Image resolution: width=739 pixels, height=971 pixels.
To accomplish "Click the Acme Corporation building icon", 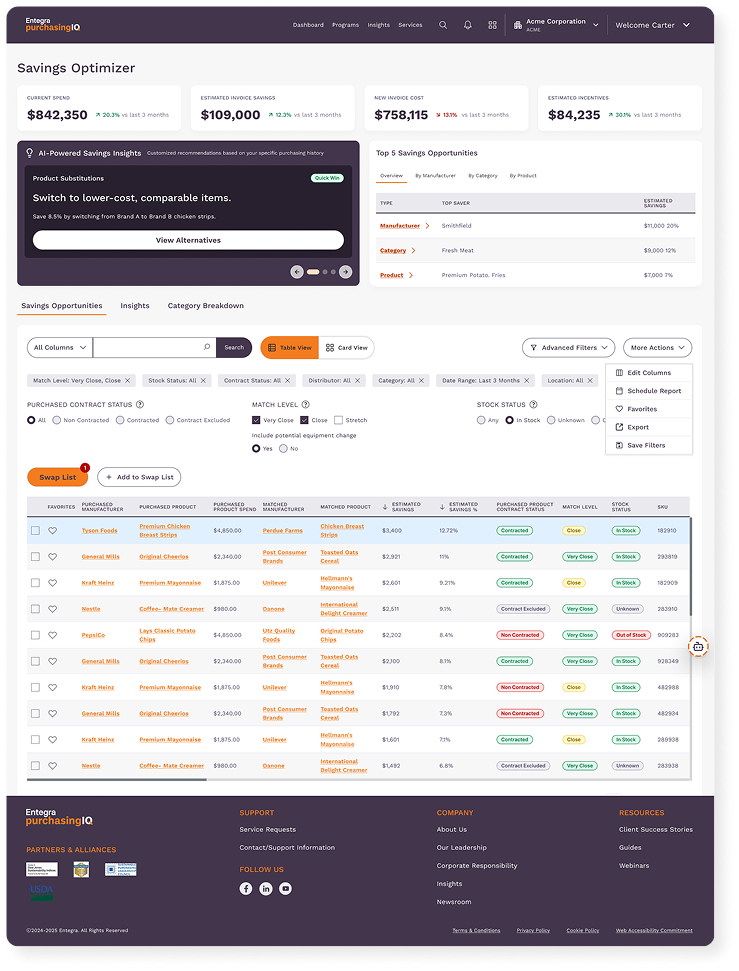I will [x=518, y=25].
